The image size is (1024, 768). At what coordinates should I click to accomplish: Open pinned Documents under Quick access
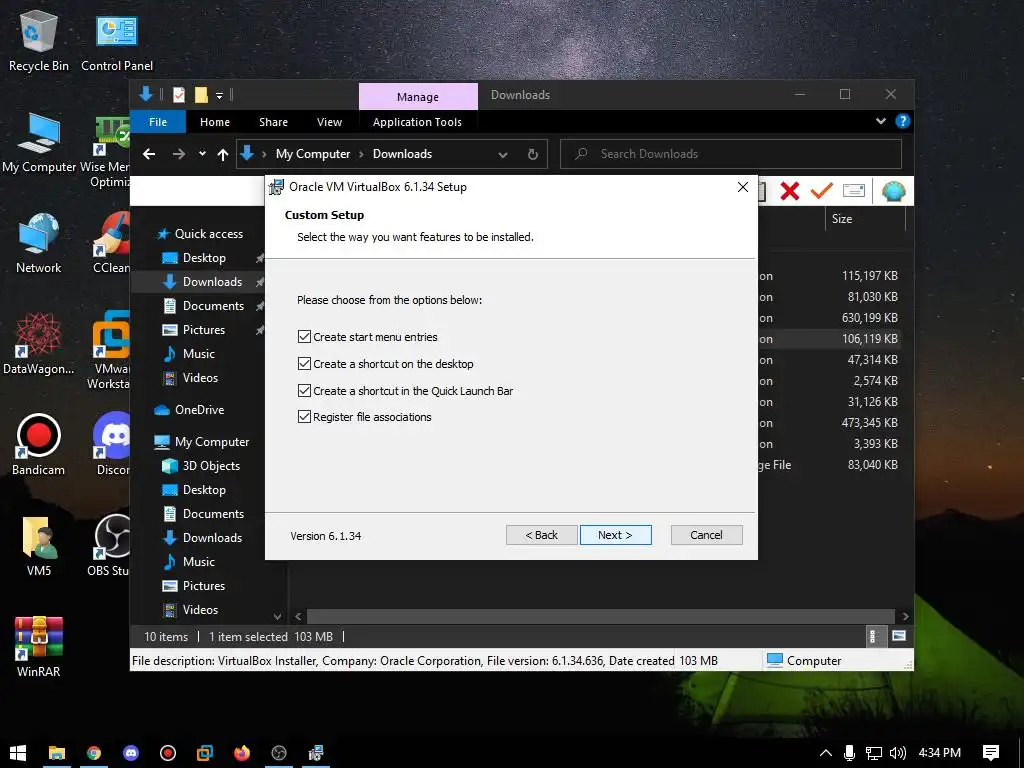click(x=213, y=306)
